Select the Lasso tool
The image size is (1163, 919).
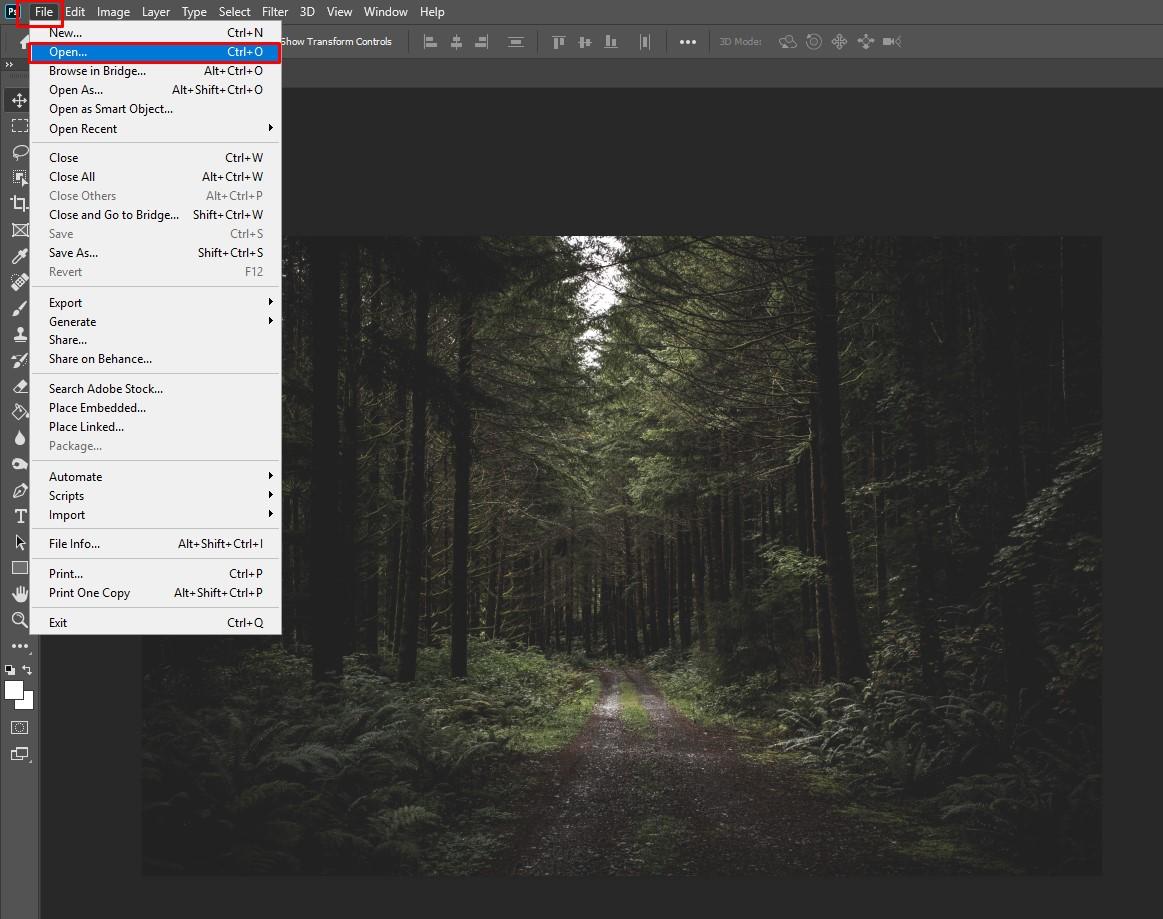[x=19, y=152]
